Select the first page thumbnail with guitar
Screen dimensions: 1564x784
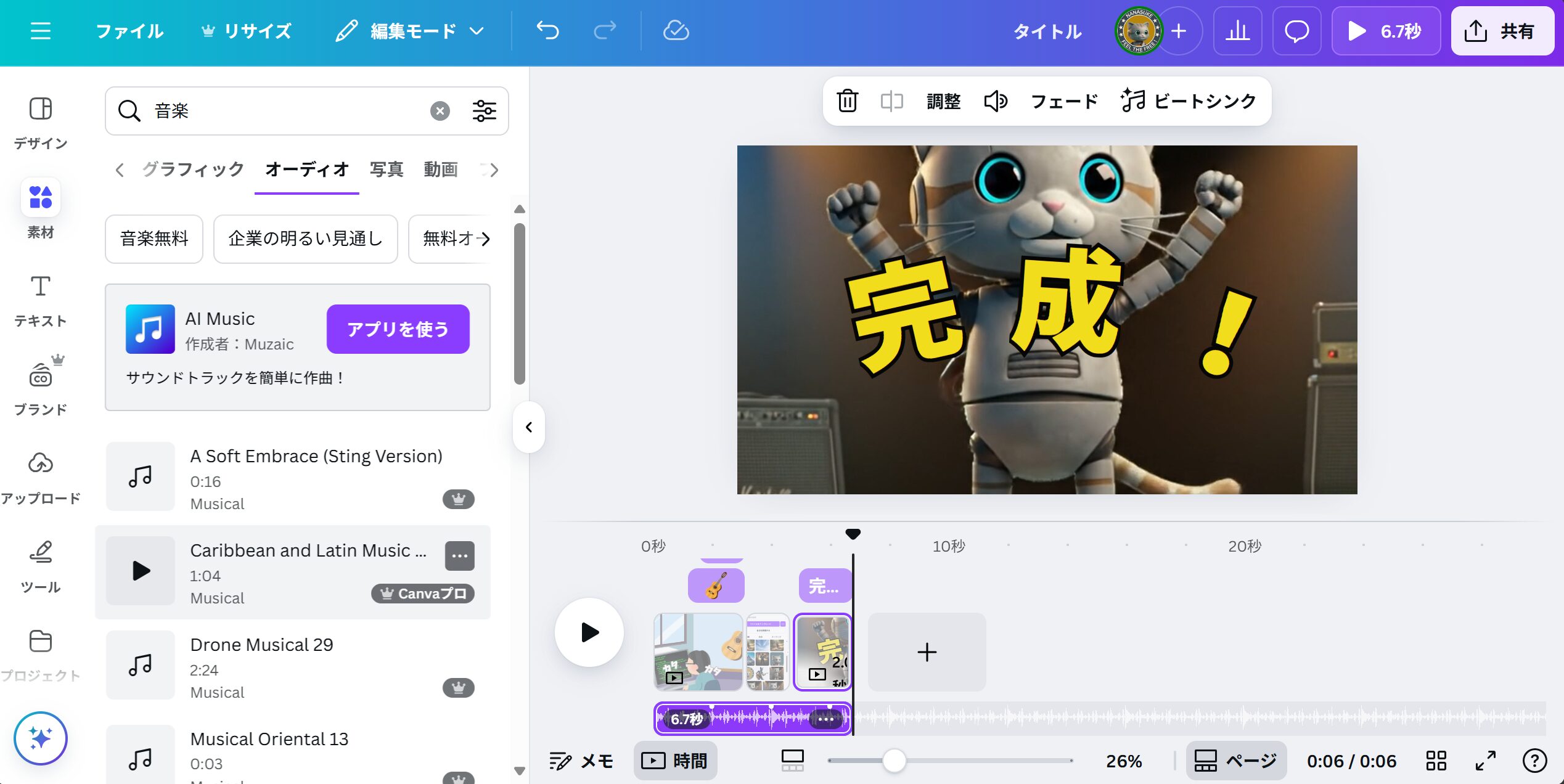[x=698, y=651]
